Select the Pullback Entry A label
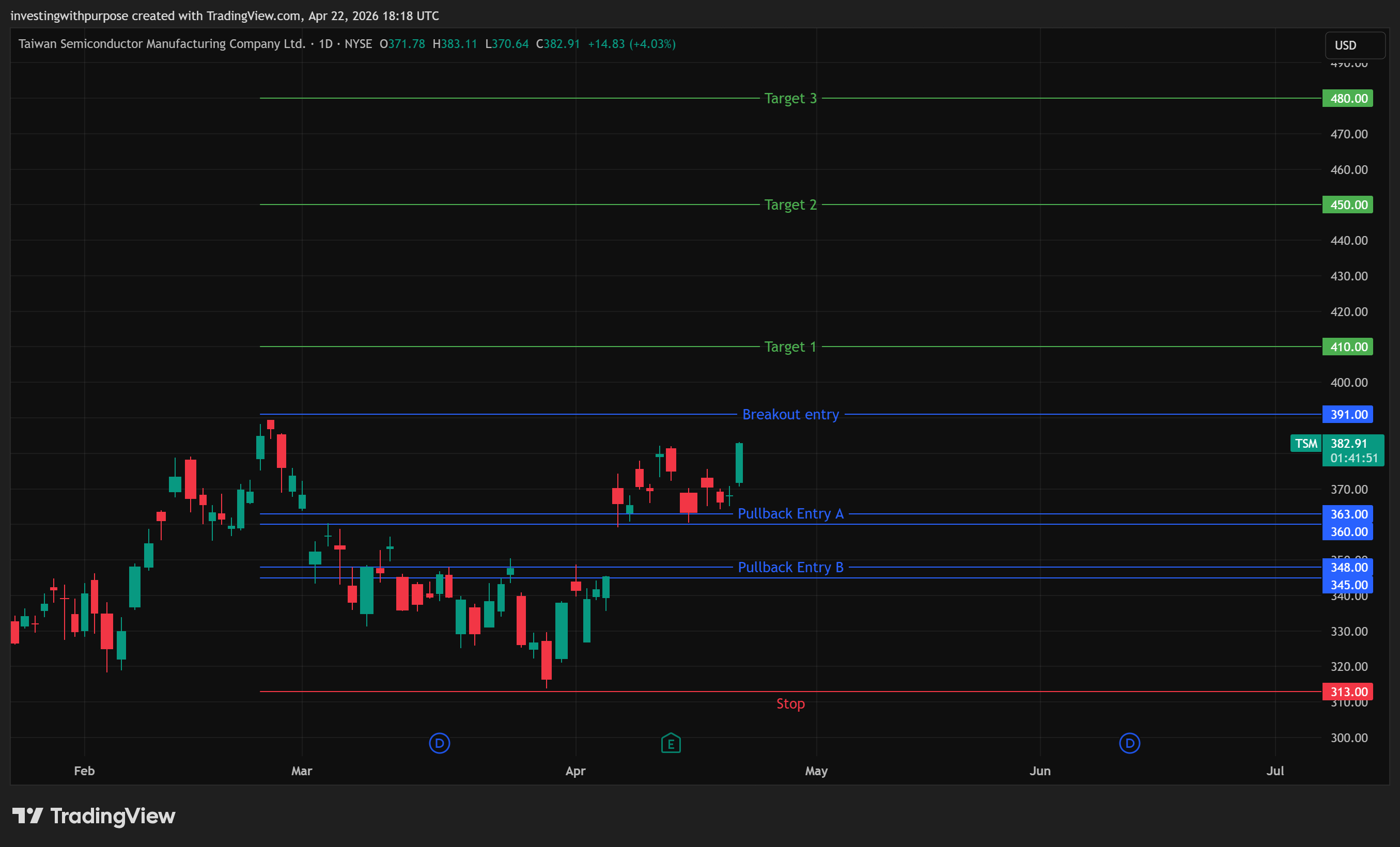Screen dimensions: 1400x847 coord(790,513)
